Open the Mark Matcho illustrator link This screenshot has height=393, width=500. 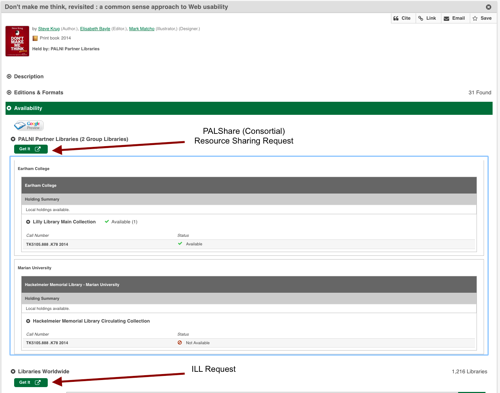click(x=142, y=29)
